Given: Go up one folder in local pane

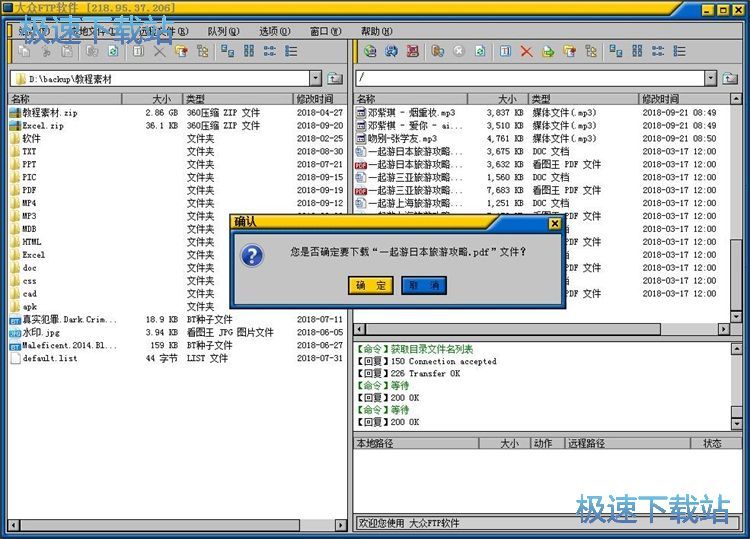Looking at the screenshot, I should pos(335,78).
